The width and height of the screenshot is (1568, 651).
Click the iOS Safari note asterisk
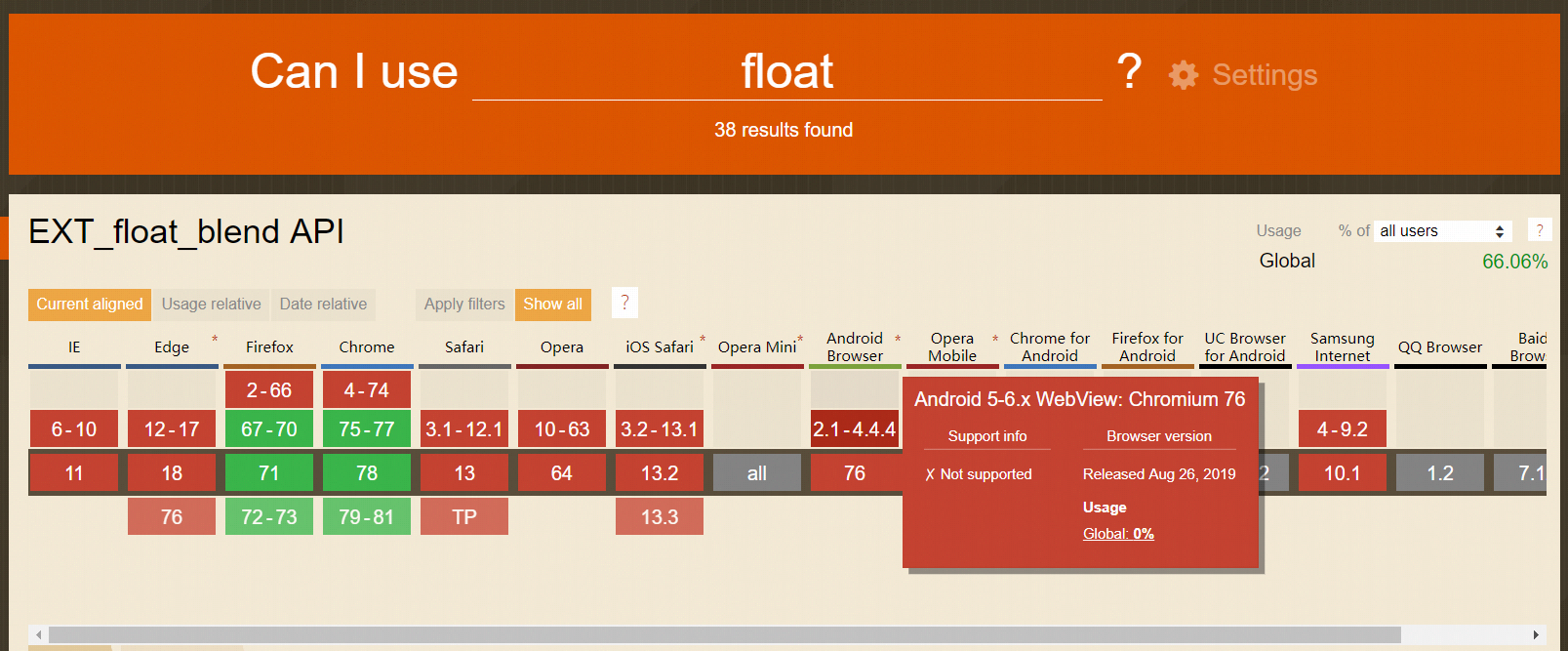(703, 340)
